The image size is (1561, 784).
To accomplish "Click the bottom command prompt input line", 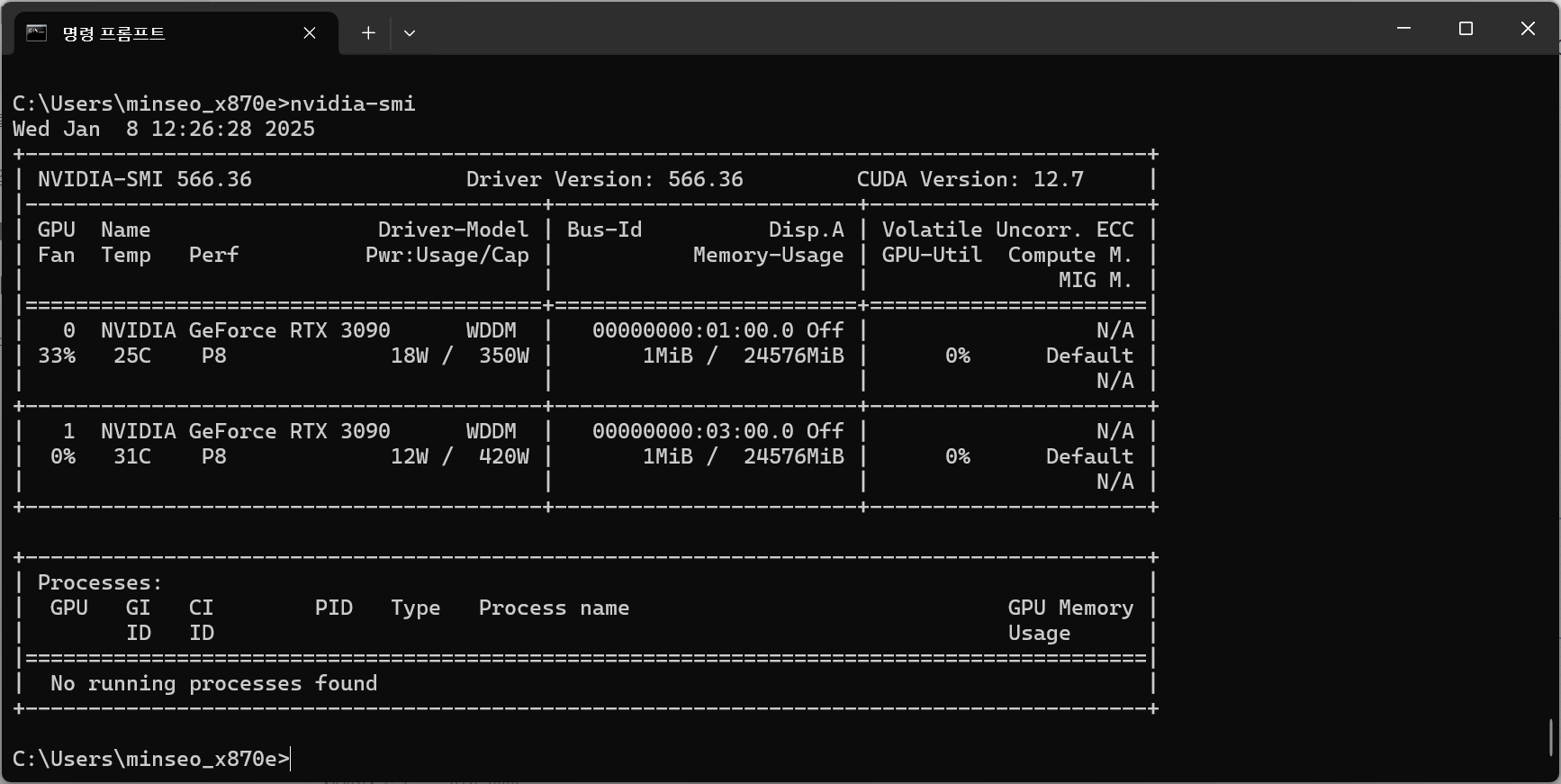I will pyautogui.click(x=151, y=759).
